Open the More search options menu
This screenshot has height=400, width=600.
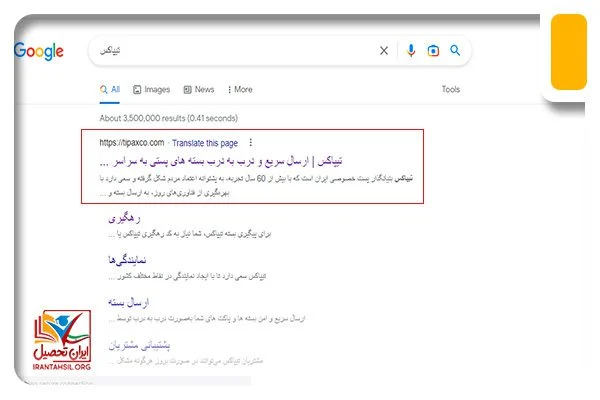point(240,90)
